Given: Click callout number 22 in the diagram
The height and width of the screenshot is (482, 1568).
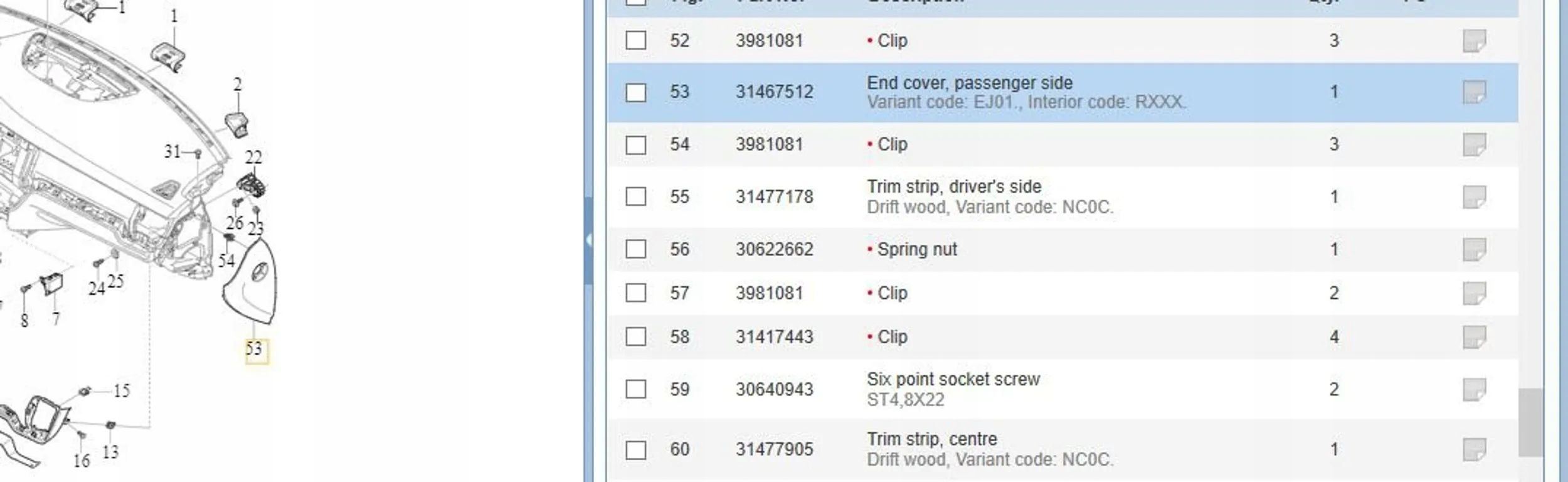Looking at the screenshot, I should click(253, 157).
